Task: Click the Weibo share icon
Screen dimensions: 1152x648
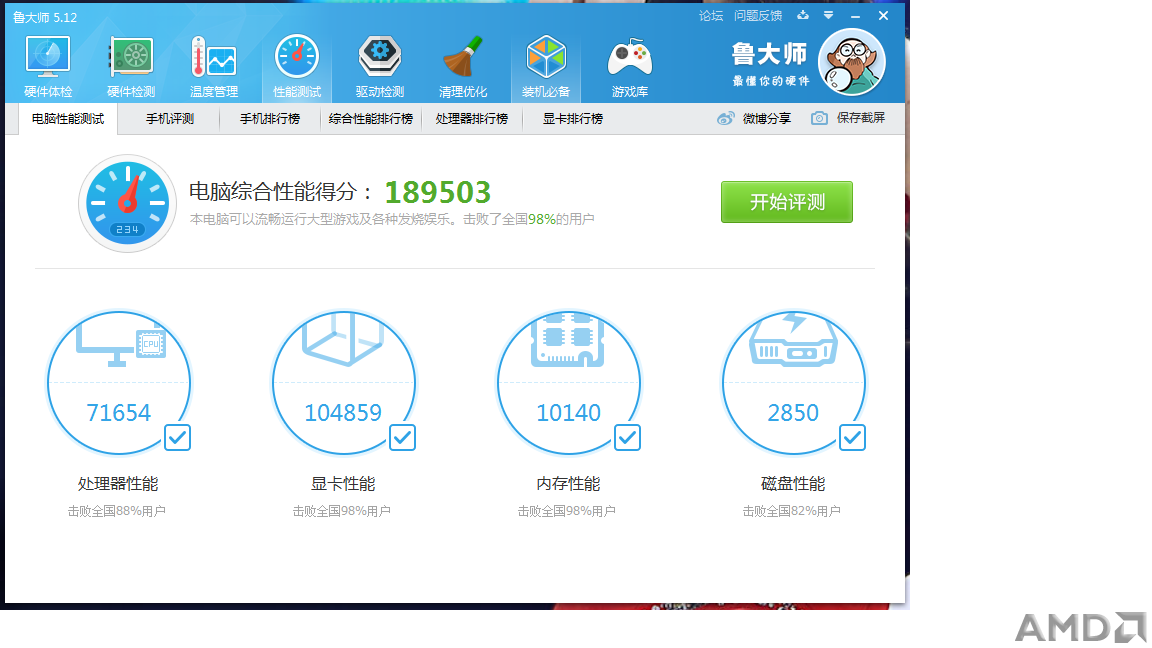Action: [725, 118]
